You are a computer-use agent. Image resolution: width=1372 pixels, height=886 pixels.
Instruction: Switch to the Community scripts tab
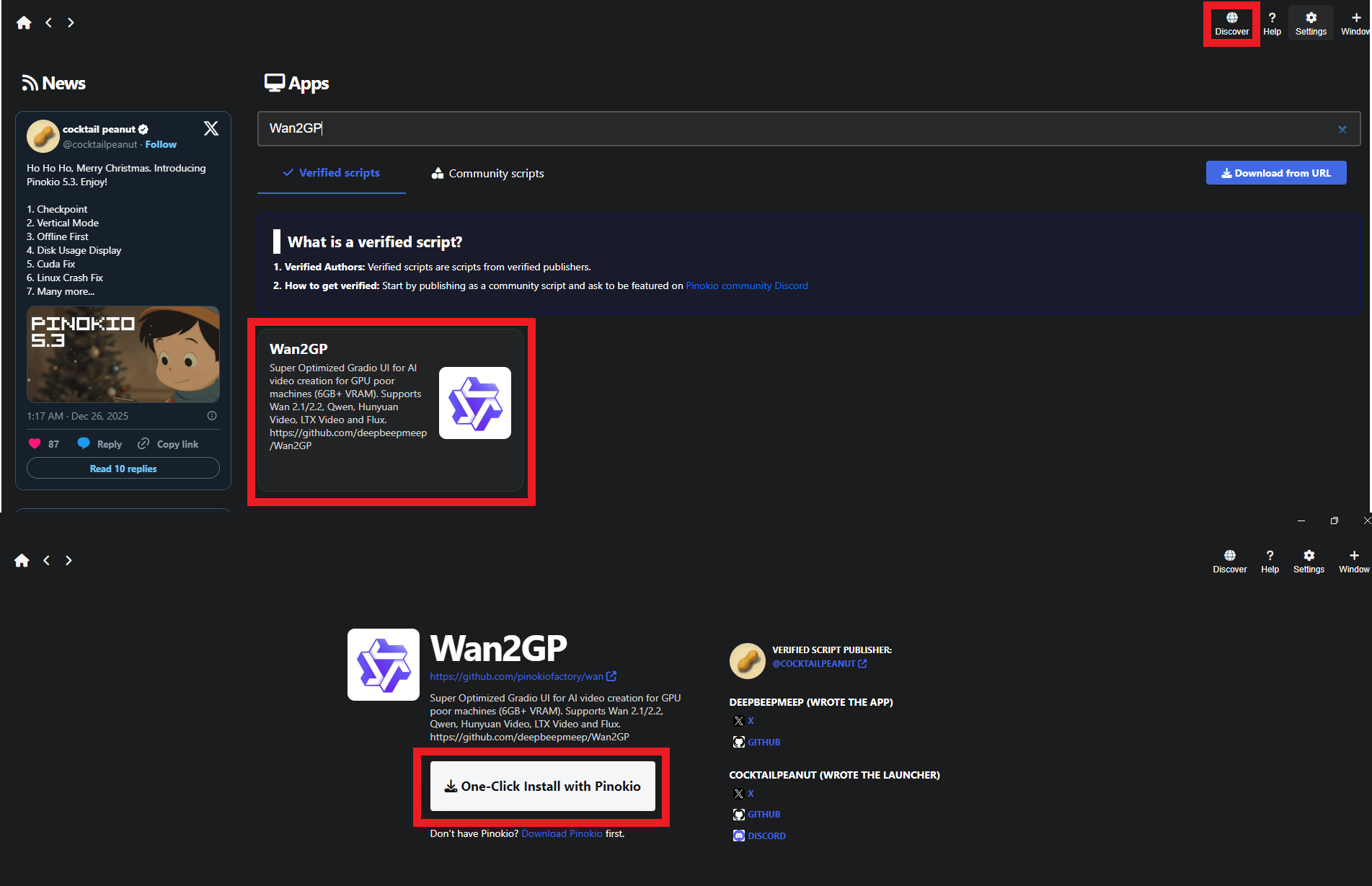487,173
